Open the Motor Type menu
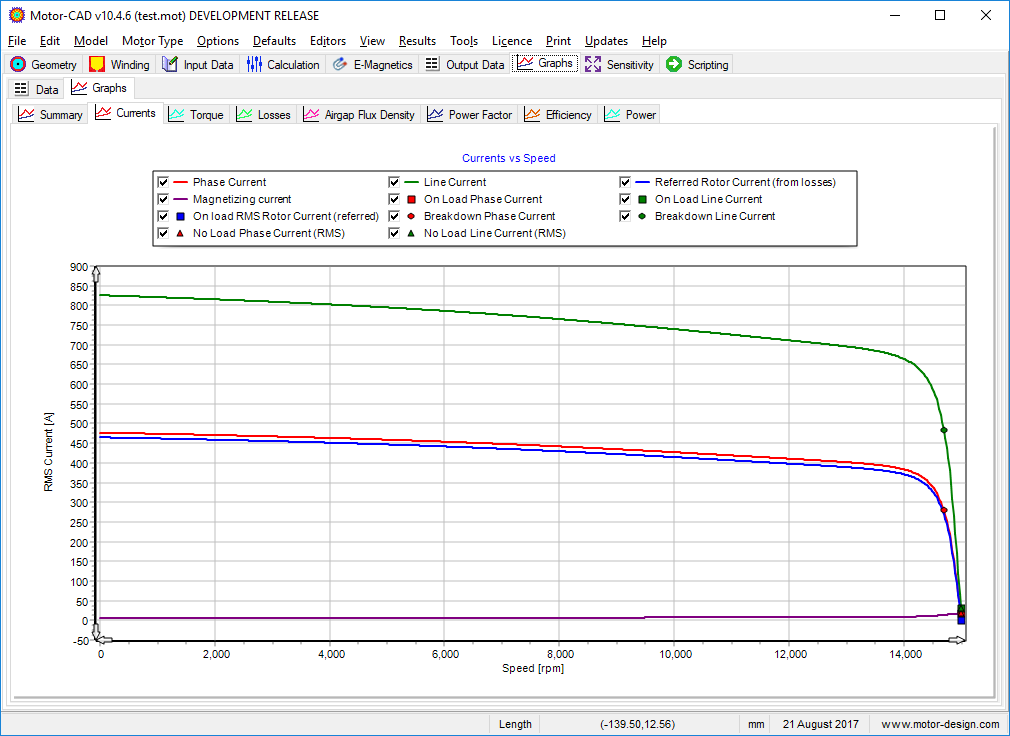The height and width of the screenshot is (736, 1010). (x=153, y=41)
